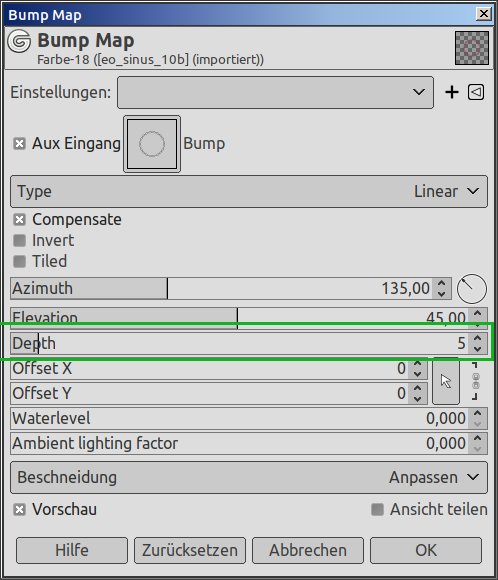Open the Beschneidung dropdown set to Anpassen

coord(249,478)
